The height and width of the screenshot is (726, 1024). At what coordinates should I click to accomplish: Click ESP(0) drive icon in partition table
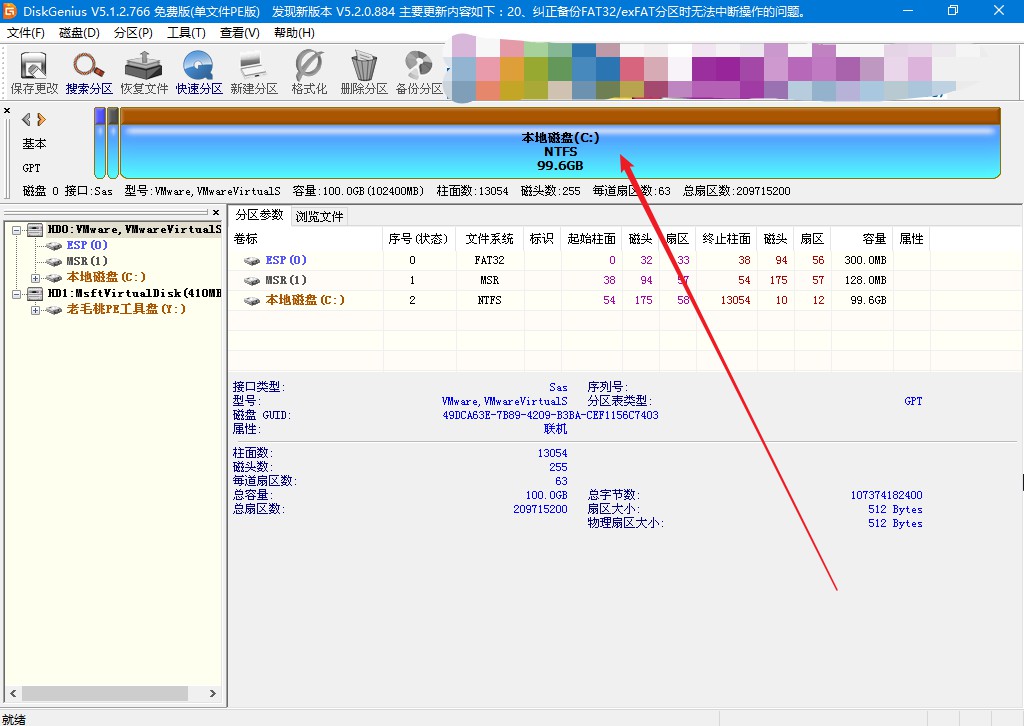pos(251,260)
